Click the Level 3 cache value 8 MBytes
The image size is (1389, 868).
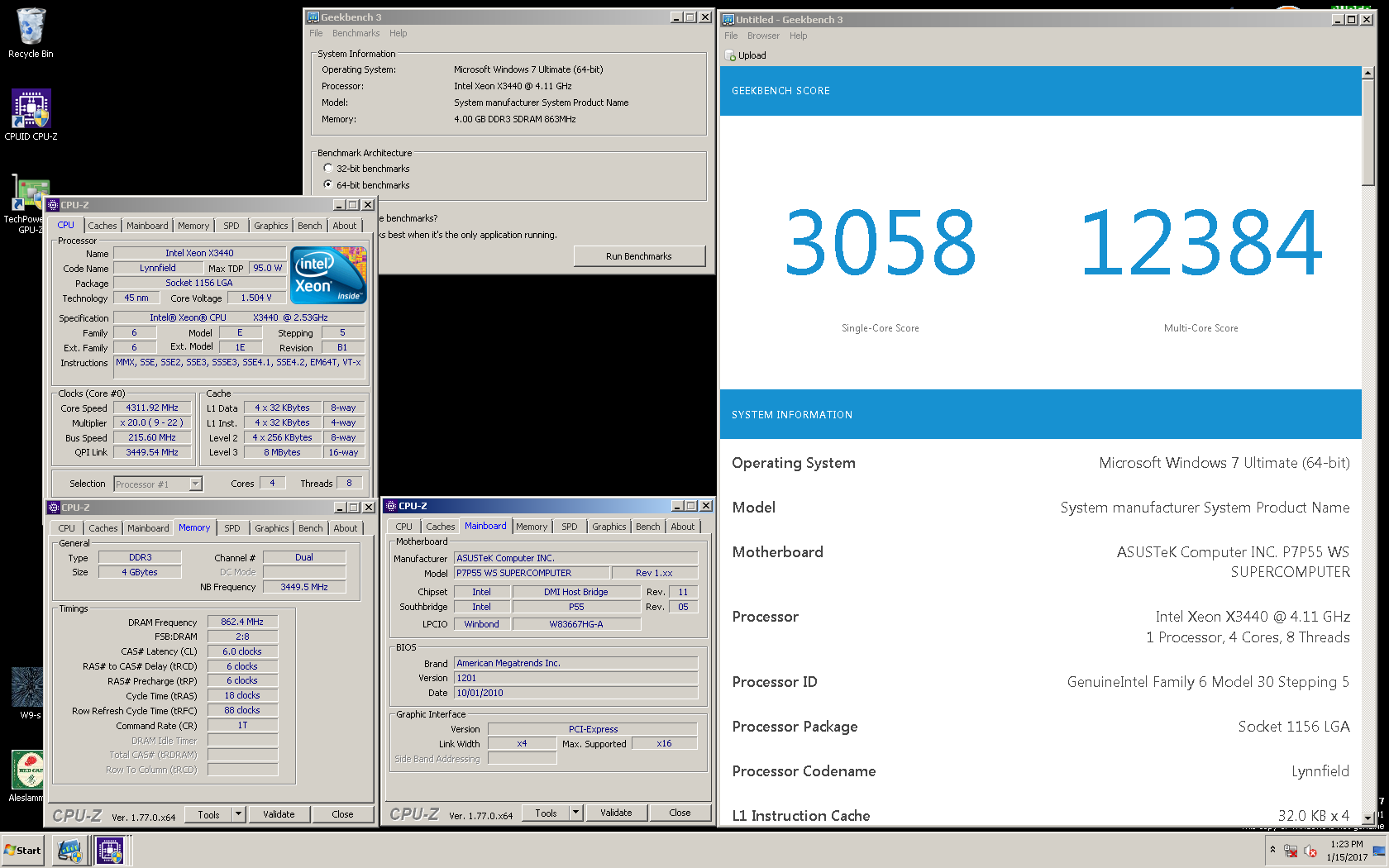(282, 452)
